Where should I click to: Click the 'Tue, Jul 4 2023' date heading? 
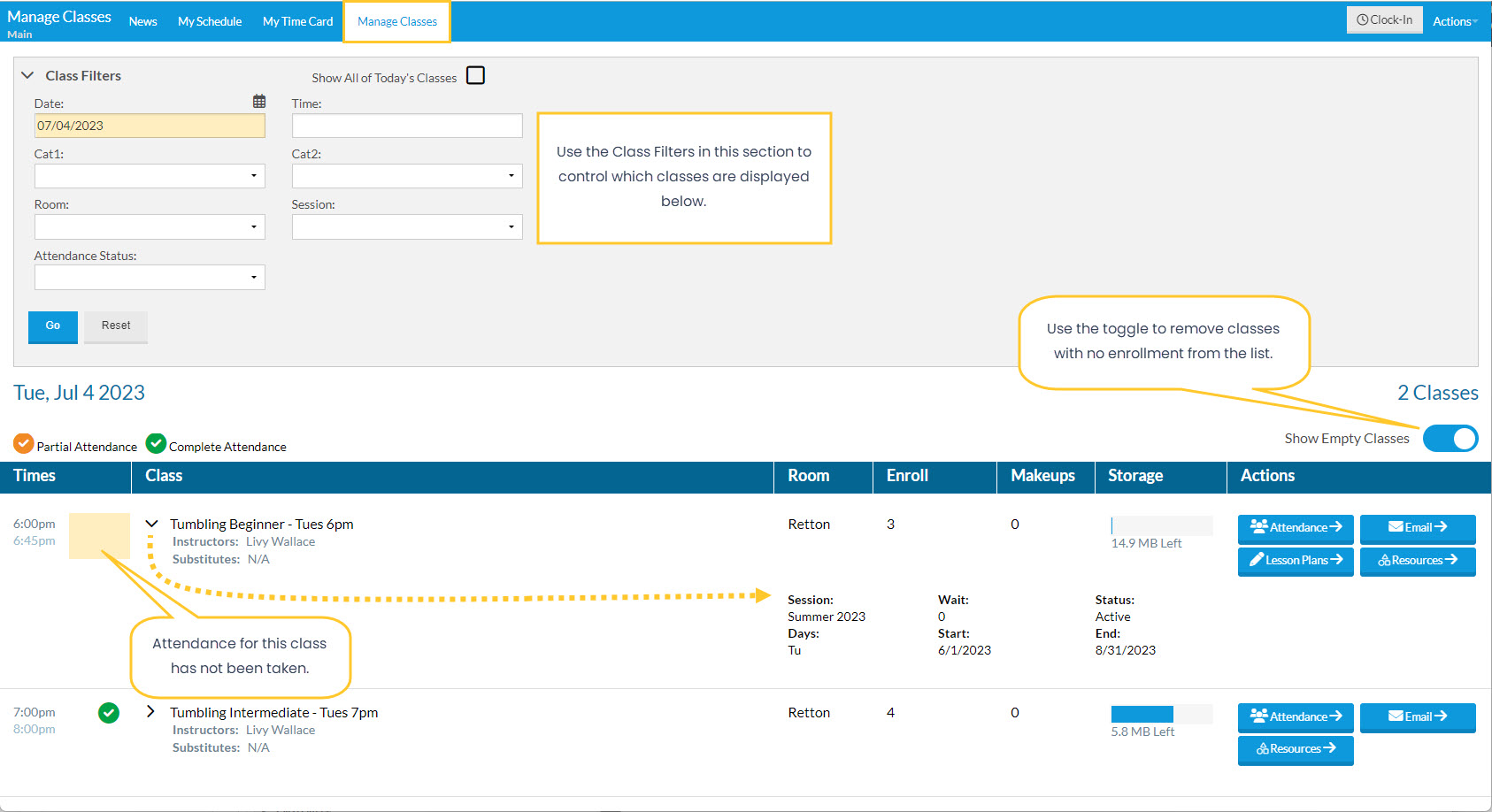79,393
